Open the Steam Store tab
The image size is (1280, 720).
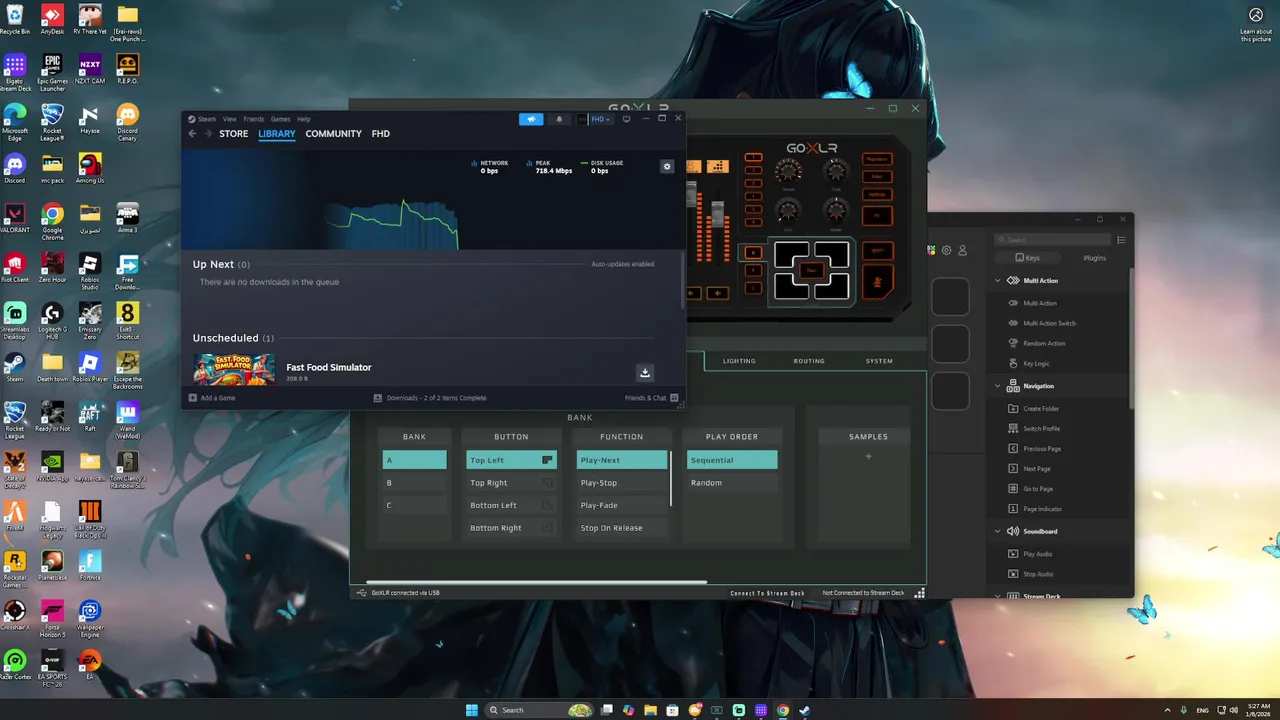click(233, 134)
